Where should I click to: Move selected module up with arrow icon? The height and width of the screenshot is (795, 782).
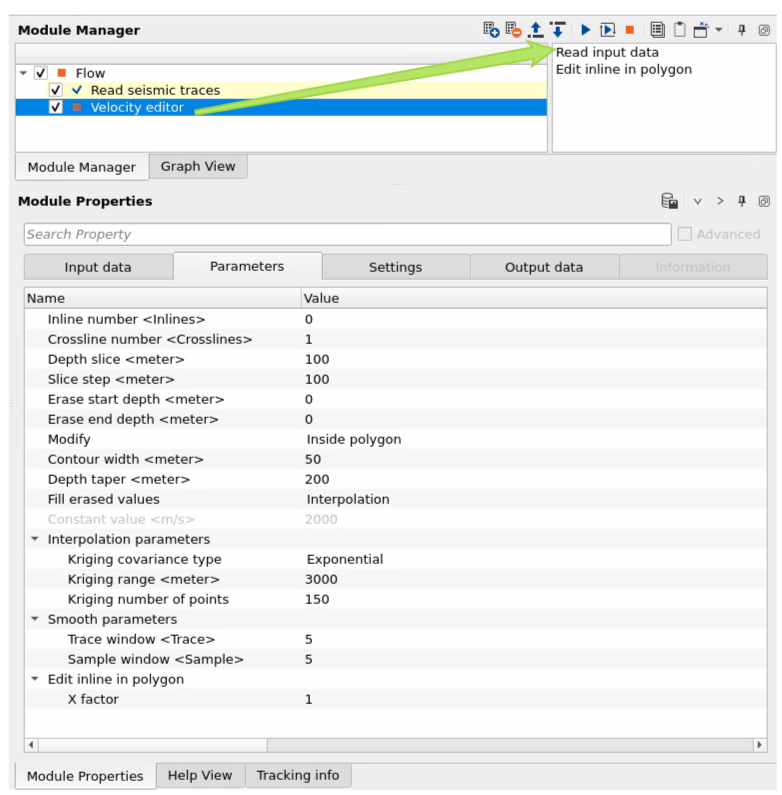[536, 30]
